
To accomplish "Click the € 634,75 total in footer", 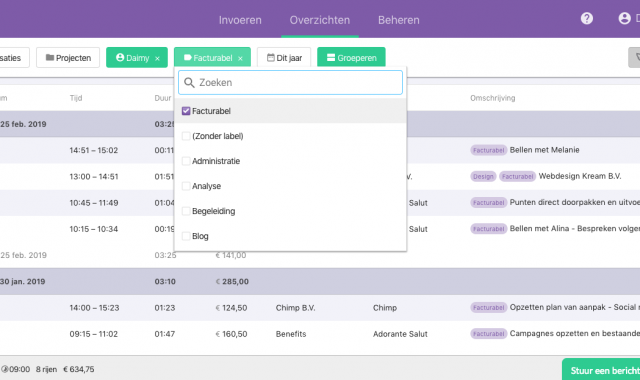I will [x=78, y=369].
